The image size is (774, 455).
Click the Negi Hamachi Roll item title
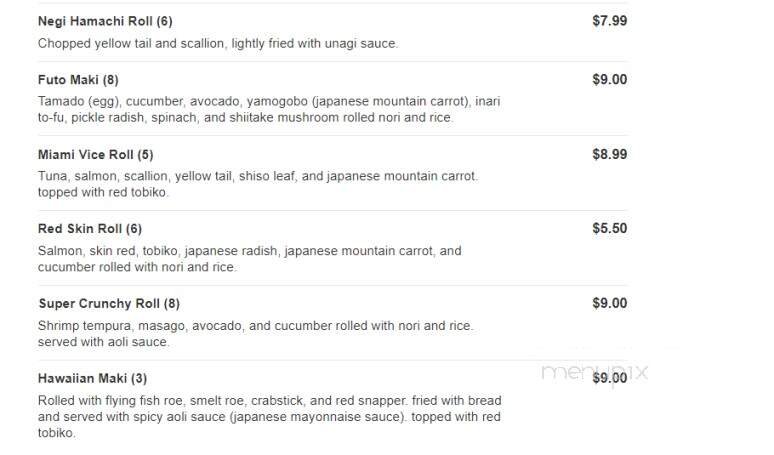coord(90,21)
